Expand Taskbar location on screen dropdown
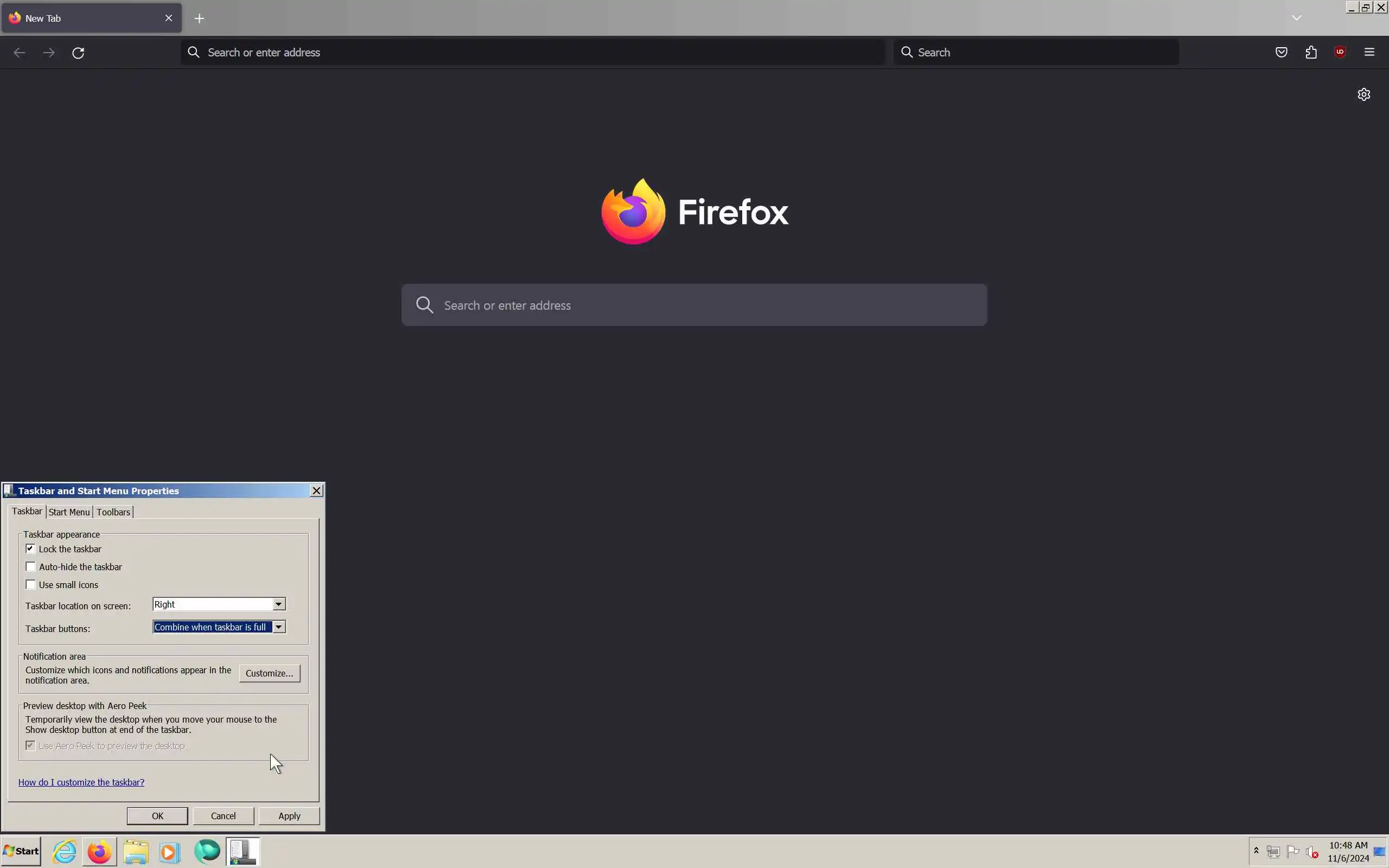The width and height of the screenshot is (1389, 868). click(x=278, y=604)
